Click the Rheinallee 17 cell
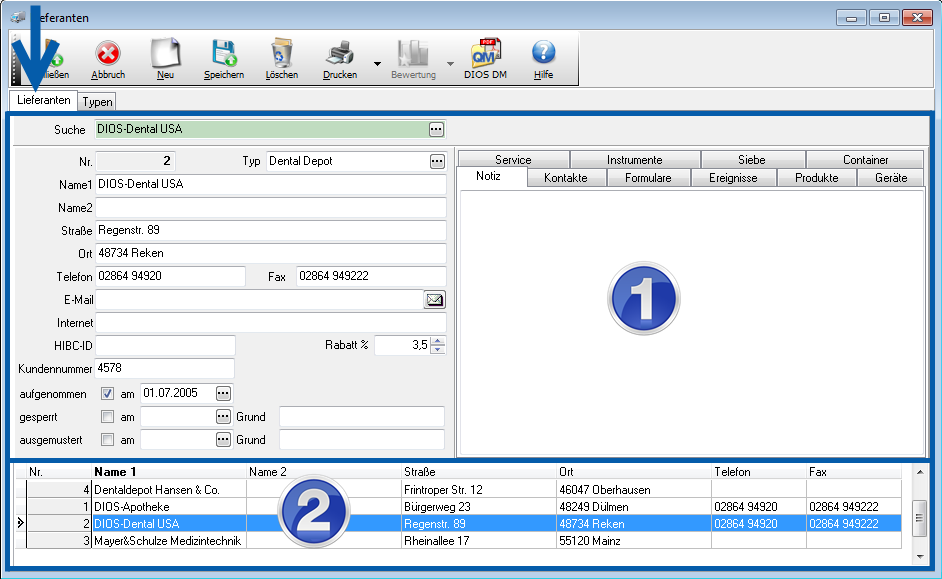The image size is (942, 579). tap(479, 541)
